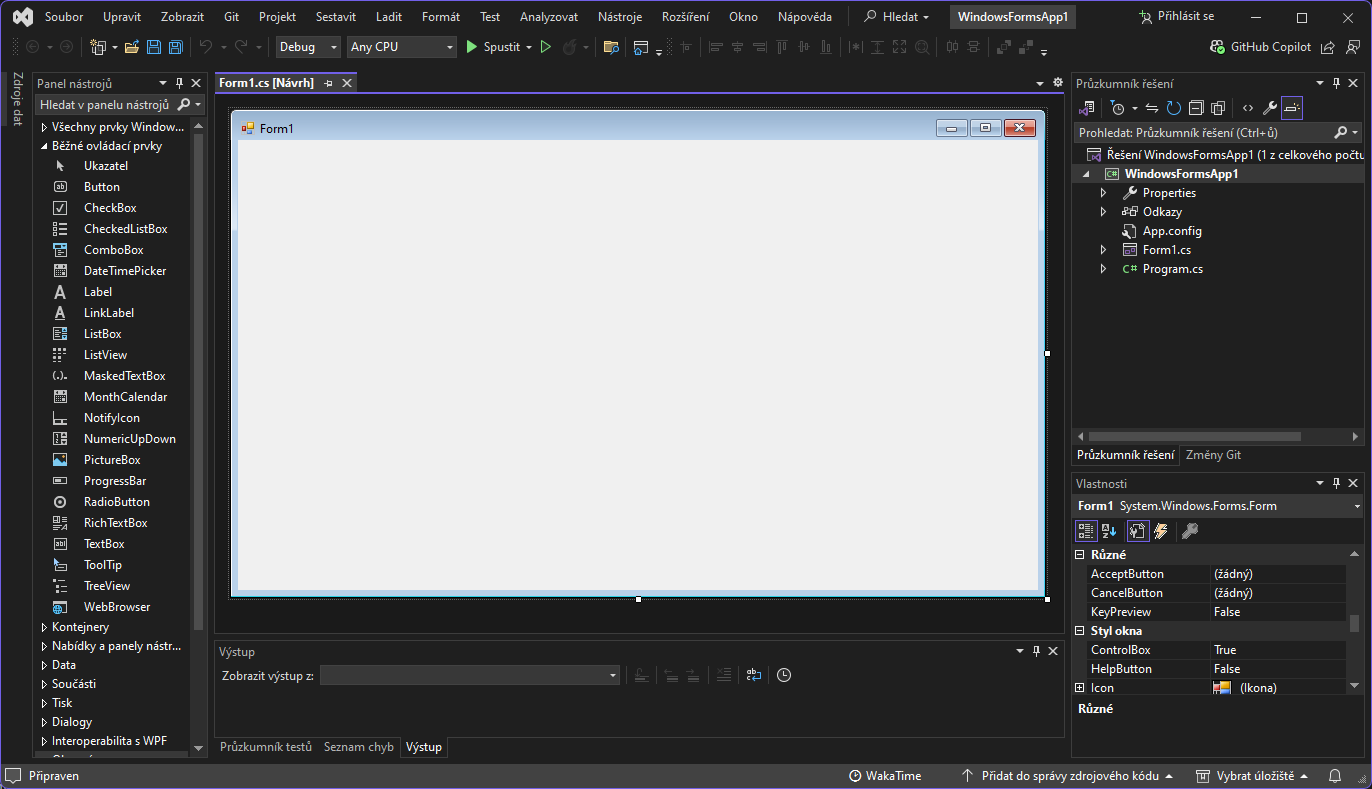The height and width of the screenshot is (789, 1372).
Task: Open project properties via the wrench toolbar icon
Action: (x=1269, y=108)
